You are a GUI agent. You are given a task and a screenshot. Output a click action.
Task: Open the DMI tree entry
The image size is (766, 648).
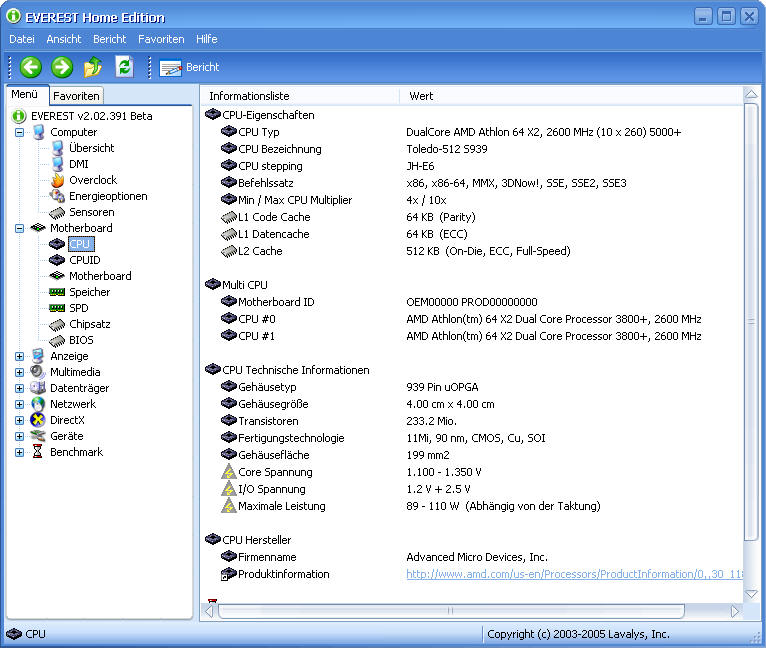click(79, 164)
